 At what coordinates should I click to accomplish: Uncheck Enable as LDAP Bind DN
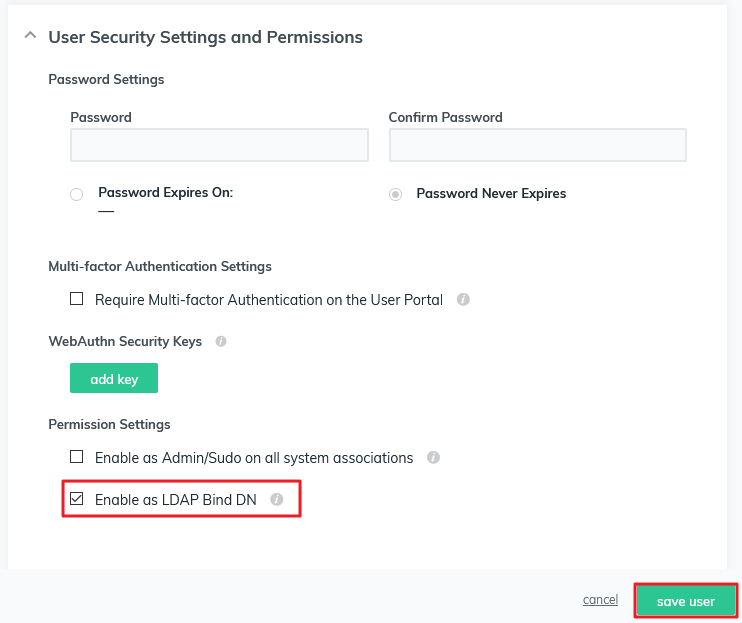pos(77,499)
